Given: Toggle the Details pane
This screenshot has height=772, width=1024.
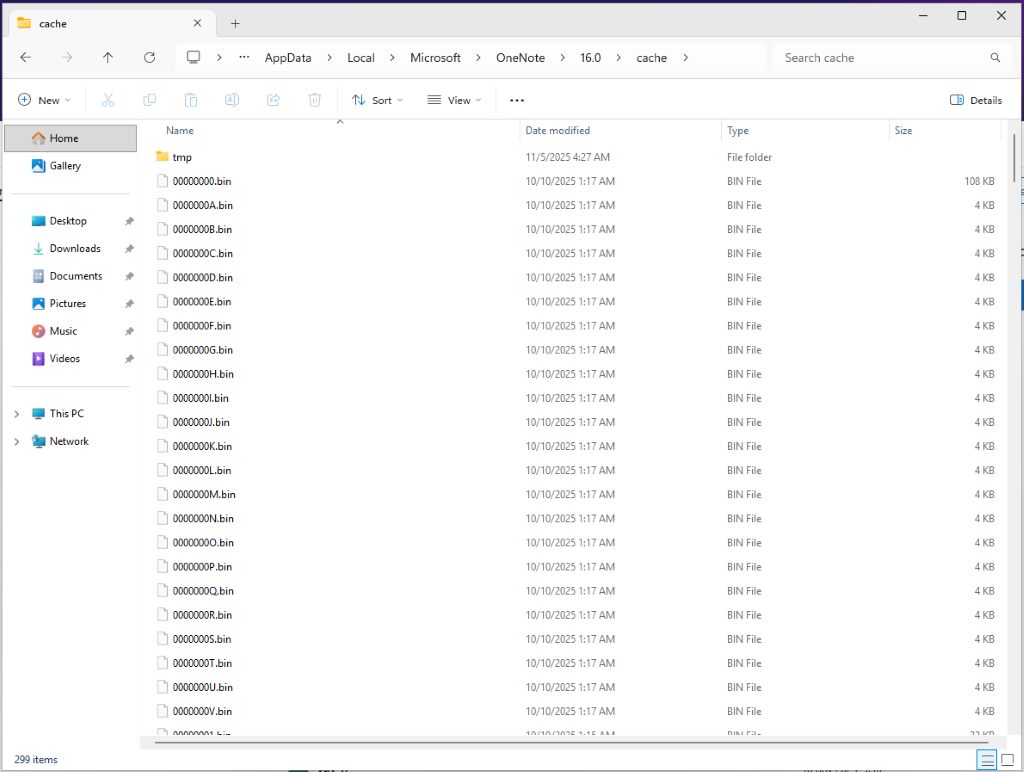Looking at the screenshot, I should coord(976,100).
